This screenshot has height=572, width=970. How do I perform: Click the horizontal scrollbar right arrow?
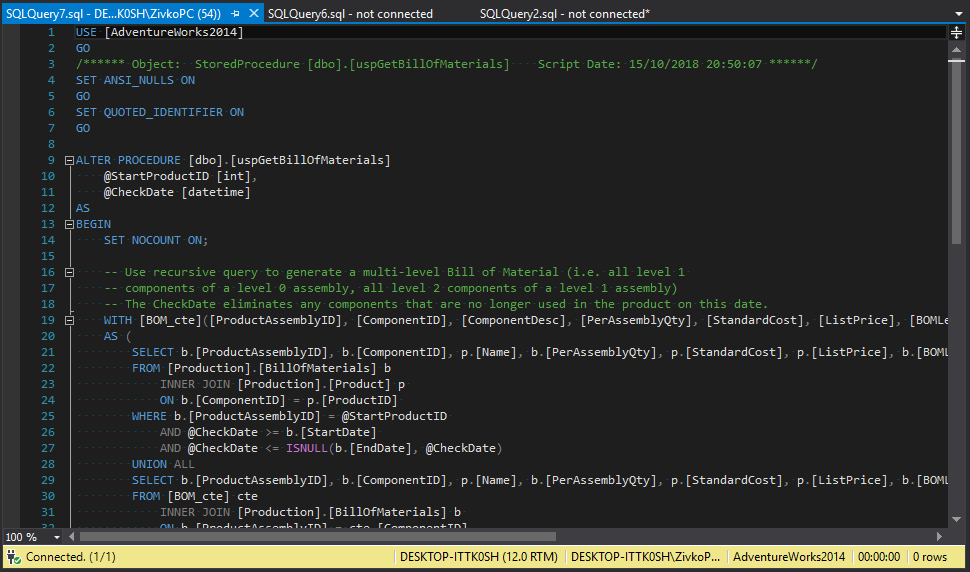pos(939,537)
